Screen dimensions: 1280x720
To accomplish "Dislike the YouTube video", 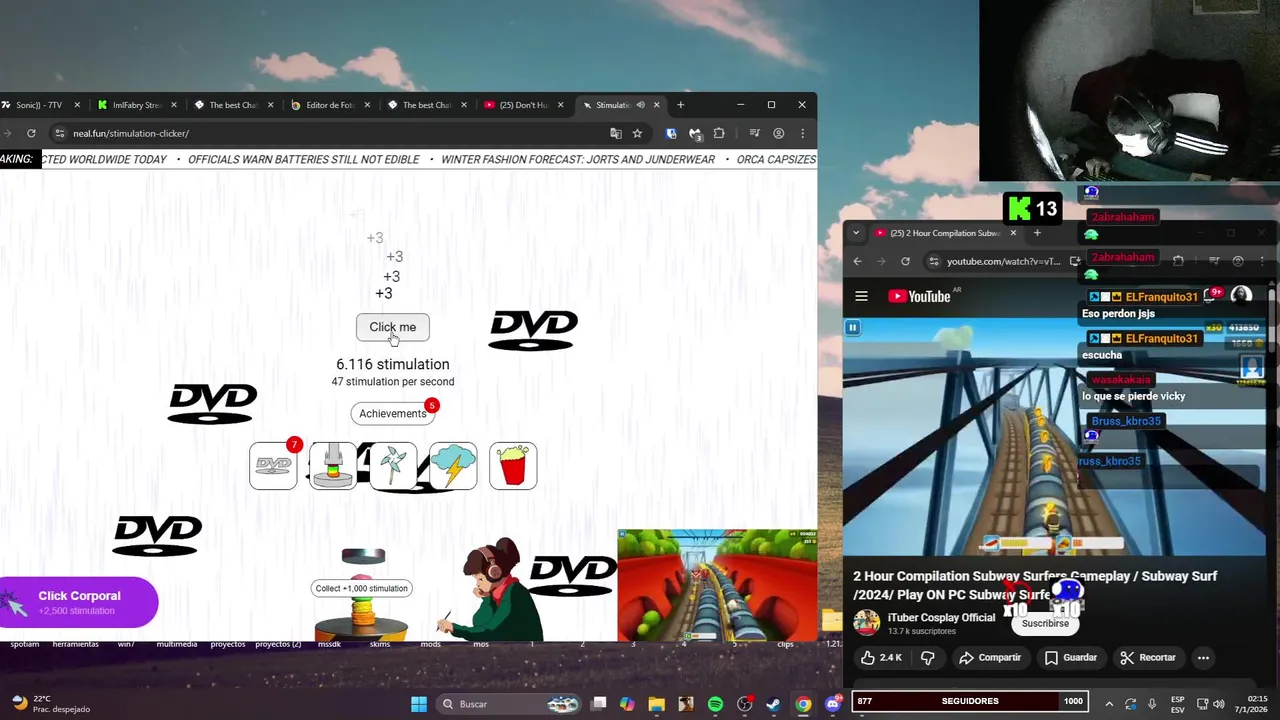I will [x=927, y=657].
